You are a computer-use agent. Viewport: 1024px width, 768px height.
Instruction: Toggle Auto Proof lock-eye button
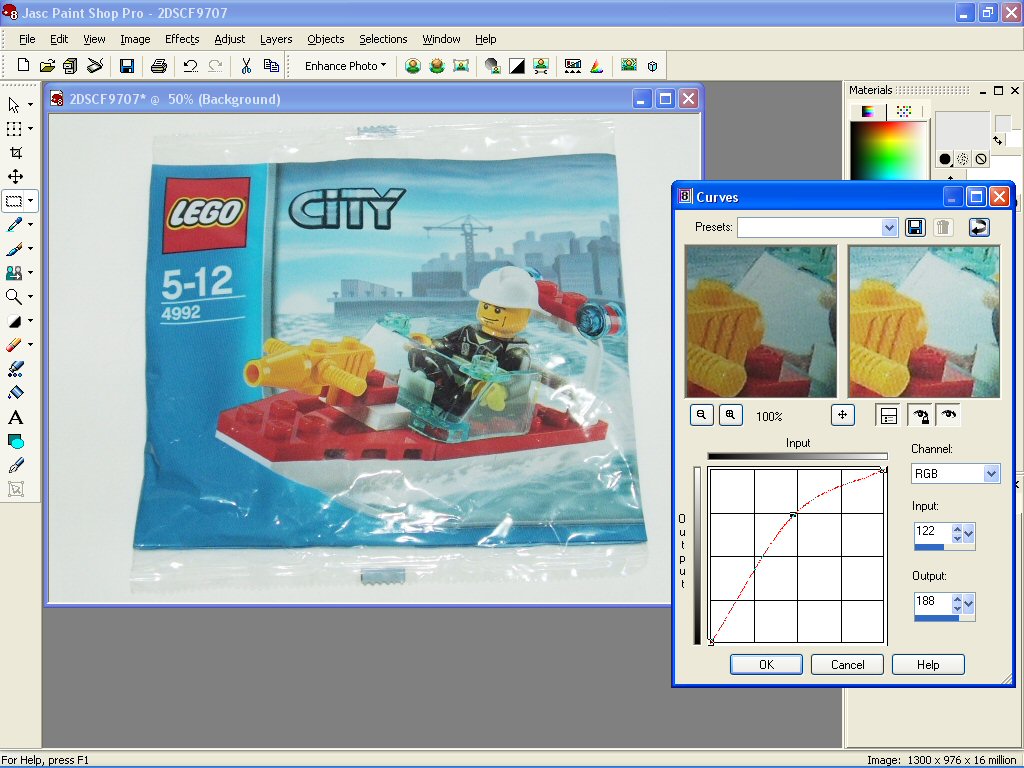click(921, 415)
